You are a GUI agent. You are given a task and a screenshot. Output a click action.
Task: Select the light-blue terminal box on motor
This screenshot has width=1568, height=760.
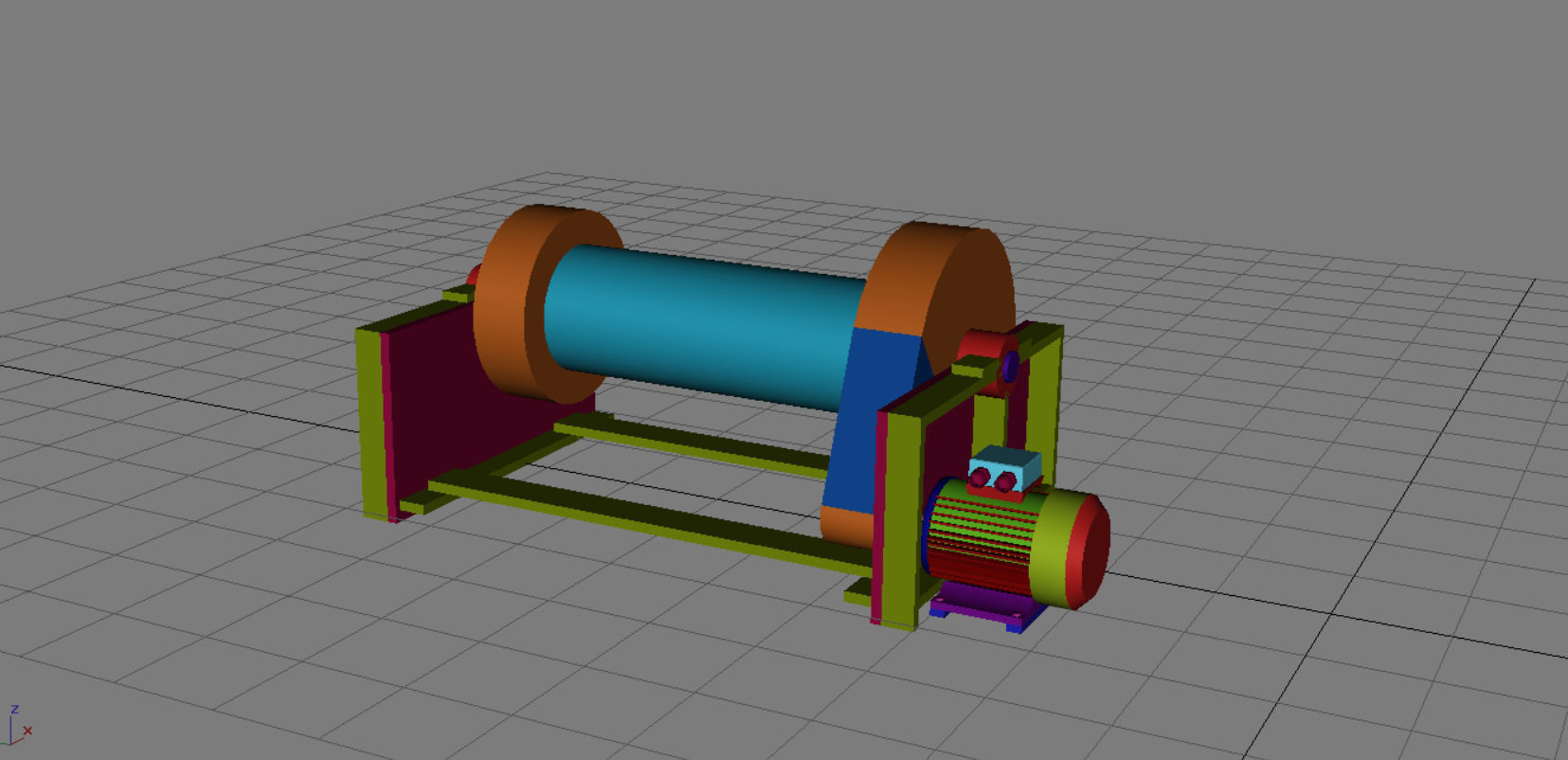click(x=1006, y=469)
